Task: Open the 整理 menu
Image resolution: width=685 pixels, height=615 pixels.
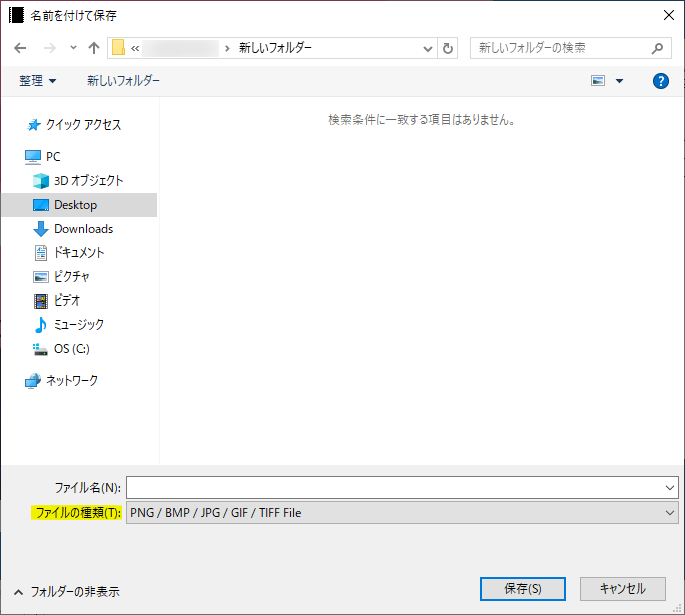Action: (38, 81)
